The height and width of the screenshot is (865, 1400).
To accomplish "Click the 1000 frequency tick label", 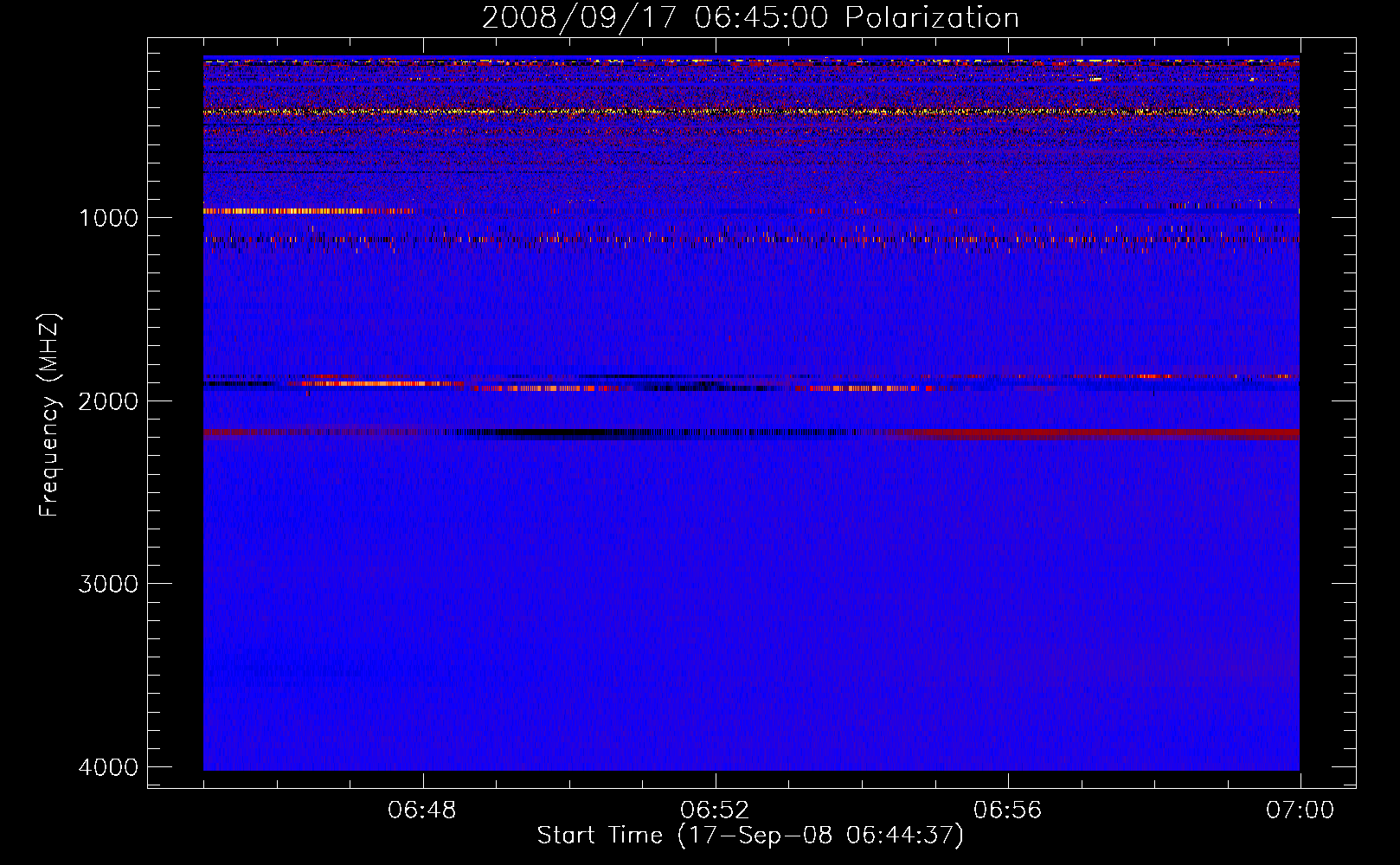I will point(109,218).
